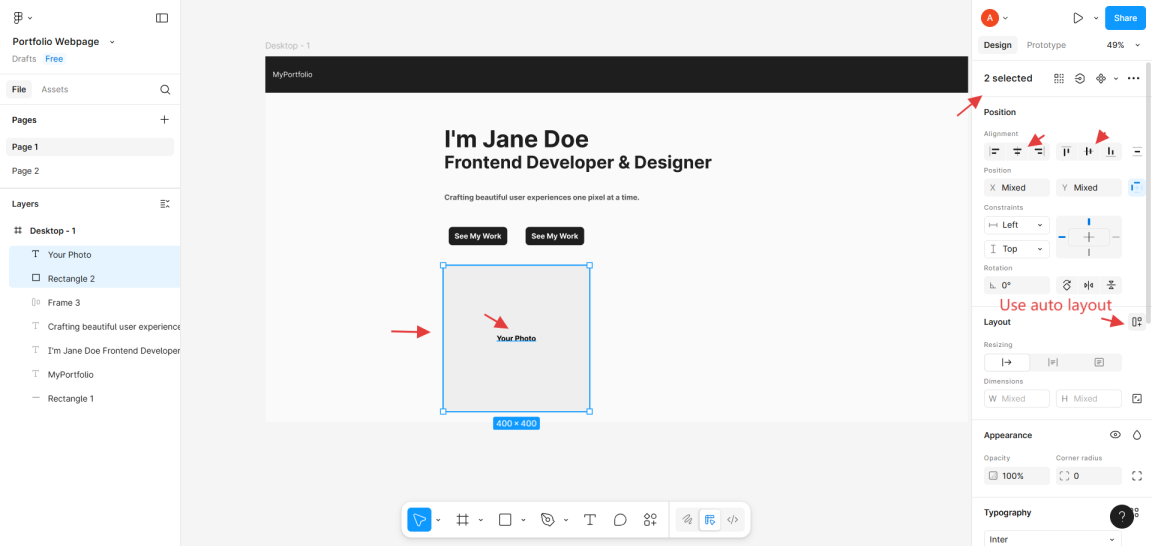
Task: Switch to Dev Mode toggle in toolbar
Action: coord(733,520)
